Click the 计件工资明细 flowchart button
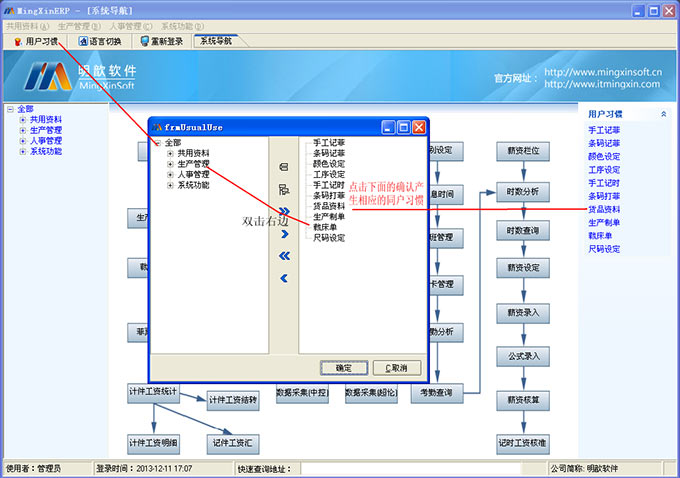The image size is (680, 478). (154, 444)
